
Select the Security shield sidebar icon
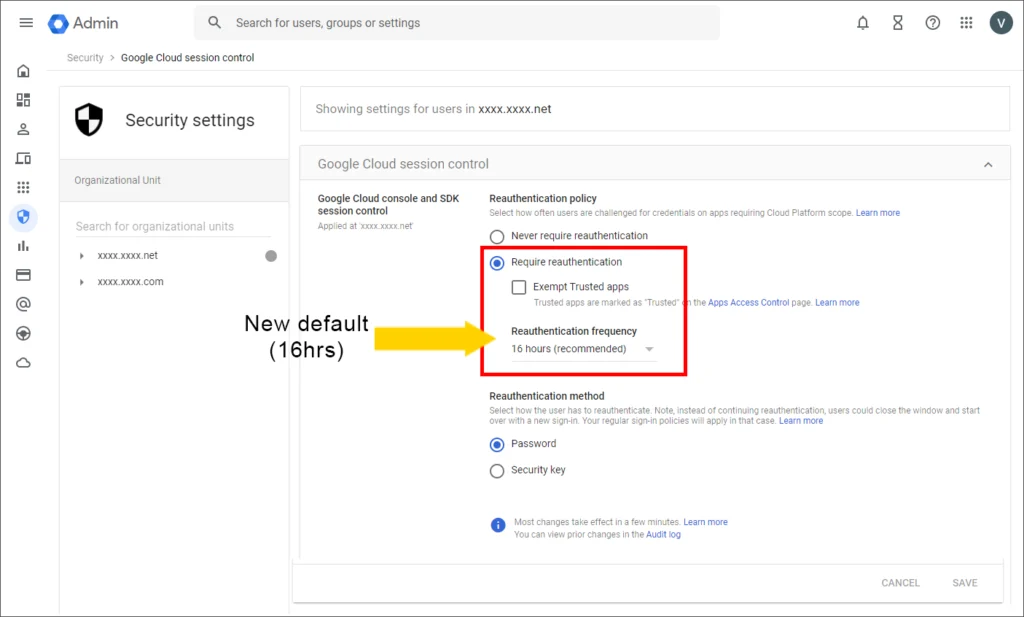(23, 217)
